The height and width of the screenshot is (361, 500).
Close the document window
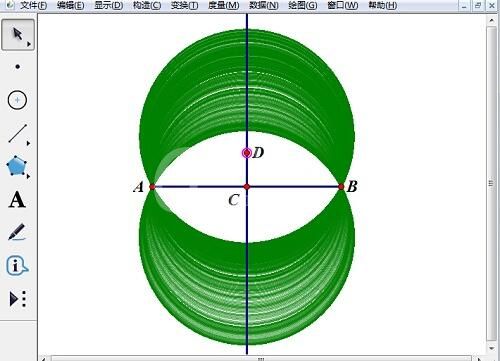pos(492,5)
